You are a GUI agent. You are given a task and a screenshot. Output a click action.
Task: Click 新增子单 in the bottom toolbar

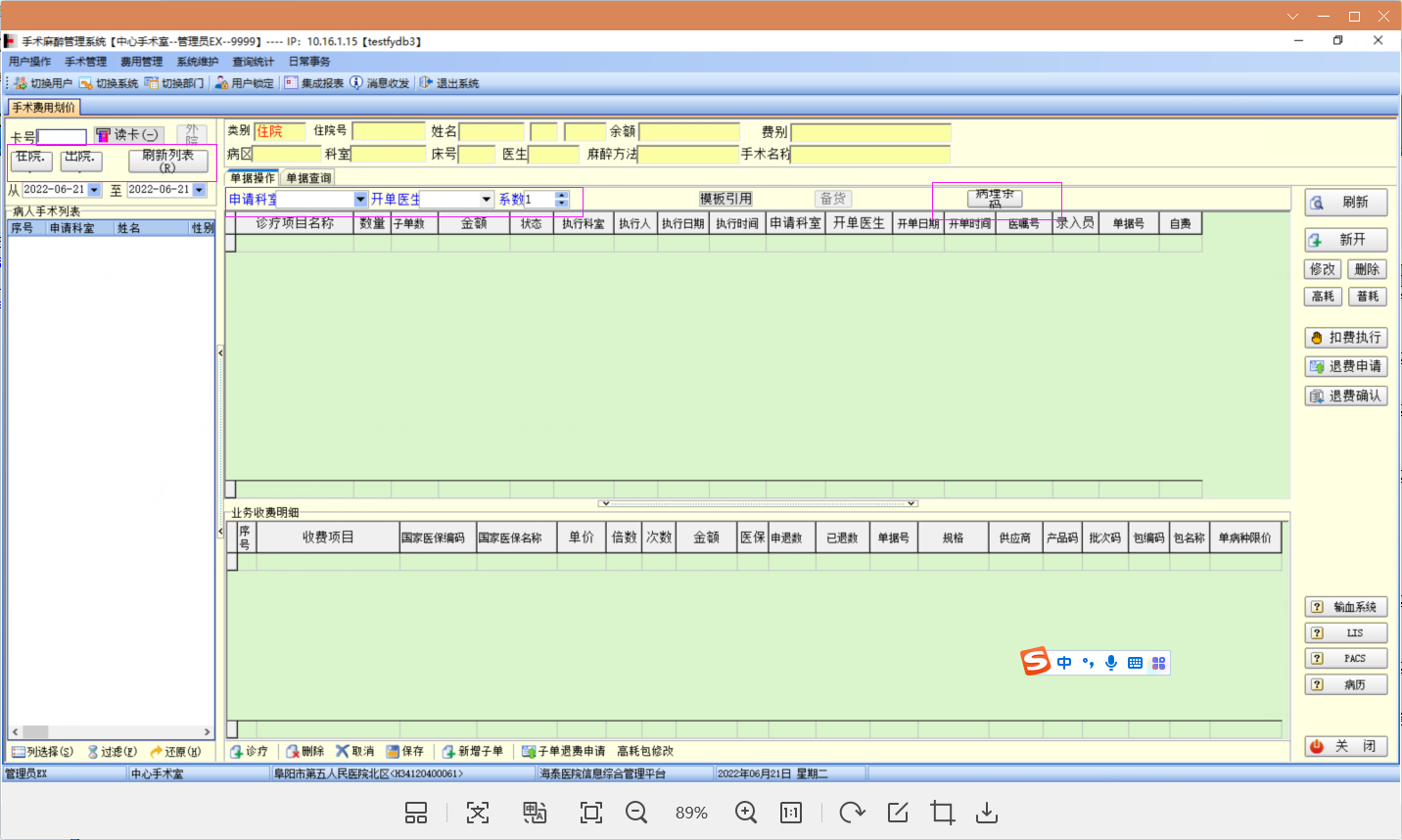coord(473,752)
